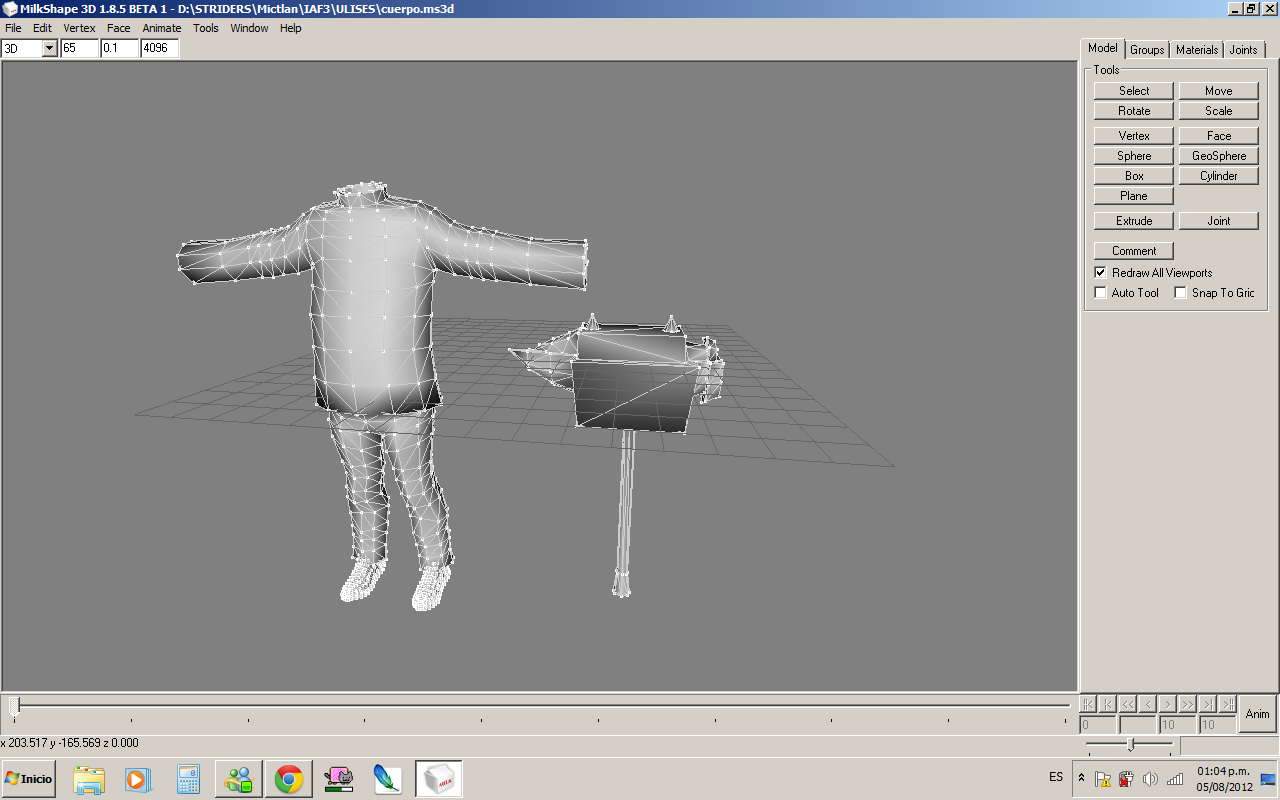Click the network signal tray icon
This screenshot has width=1280, height=800.
pos(1175,779)
